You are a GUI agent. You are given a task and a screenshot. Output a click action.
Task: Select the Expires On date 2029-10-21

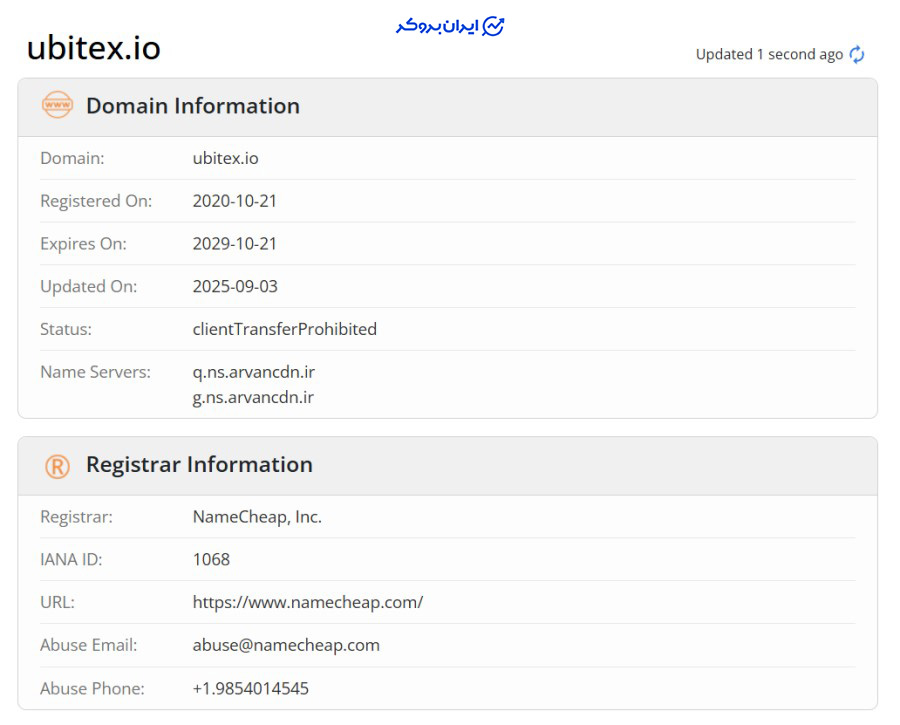tap(236, 243)
